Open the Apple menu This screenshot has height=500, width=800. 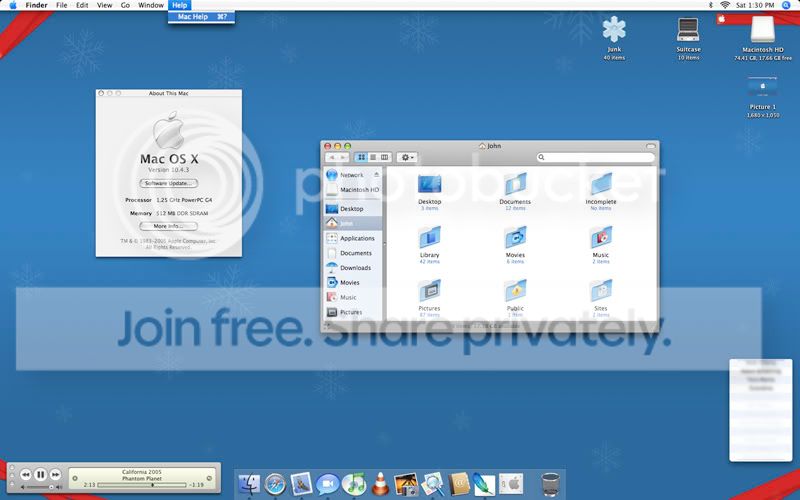click(13, 5)
